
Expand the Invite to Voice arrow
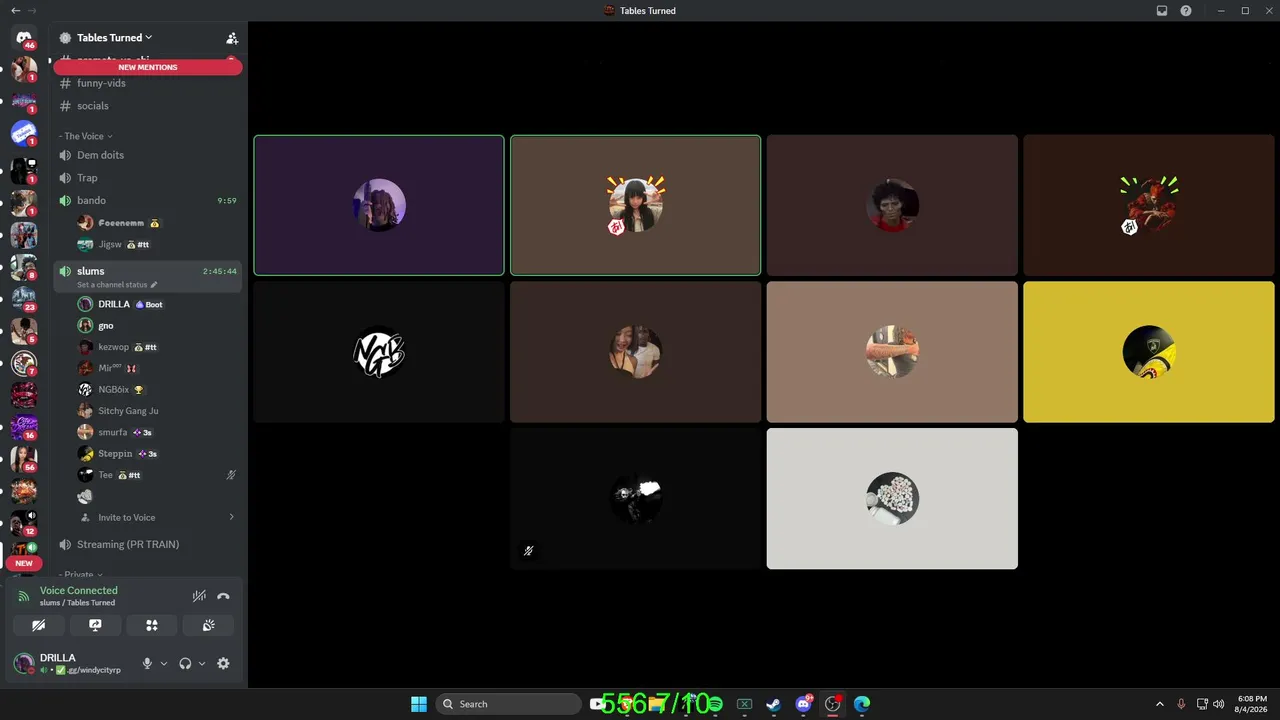[x=231, y=517]
